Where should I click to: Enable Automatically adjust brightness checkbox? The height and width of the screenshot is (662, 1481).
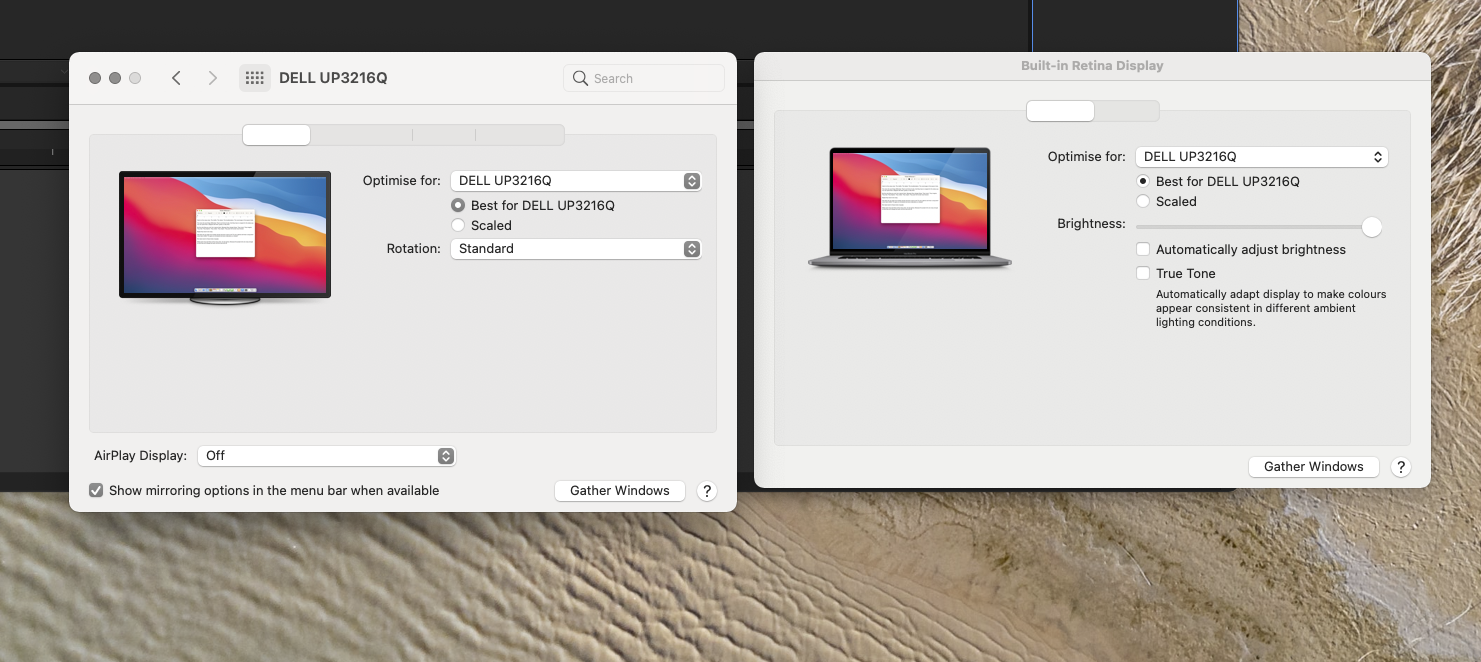pyautogui.click(x=1143, y=249)
